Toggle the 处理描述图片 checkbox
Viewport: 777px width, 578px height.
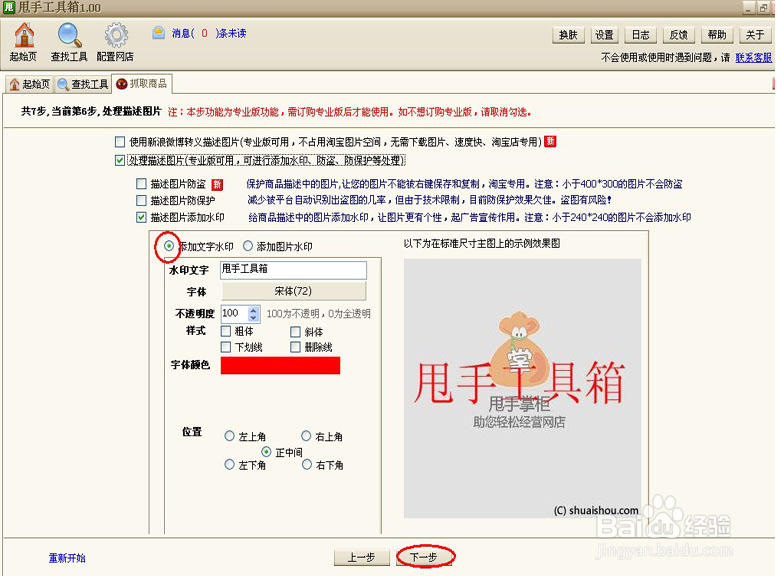pos(119,161)
